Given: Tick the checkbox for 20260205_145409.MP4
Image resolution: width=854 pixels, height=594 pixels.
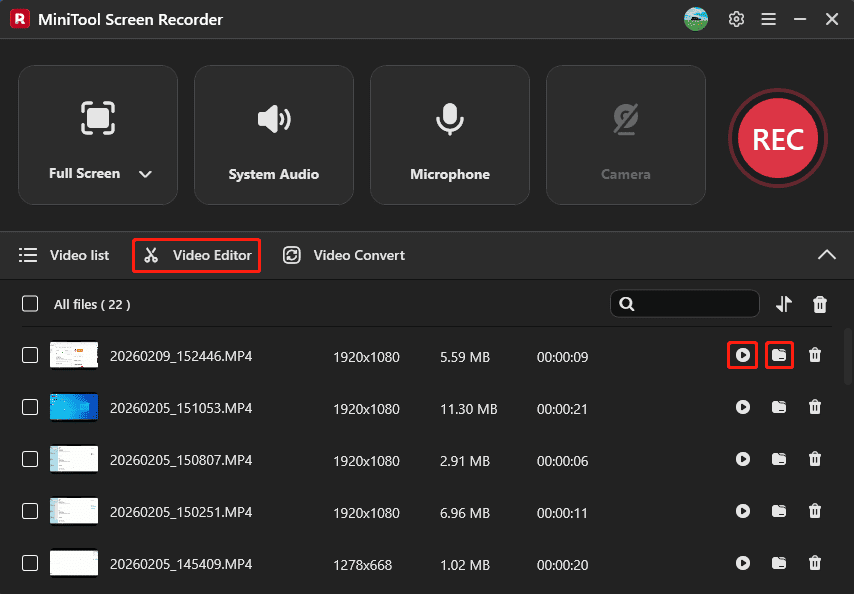Looking at the screenshot, I should click(x=29, y=563).
